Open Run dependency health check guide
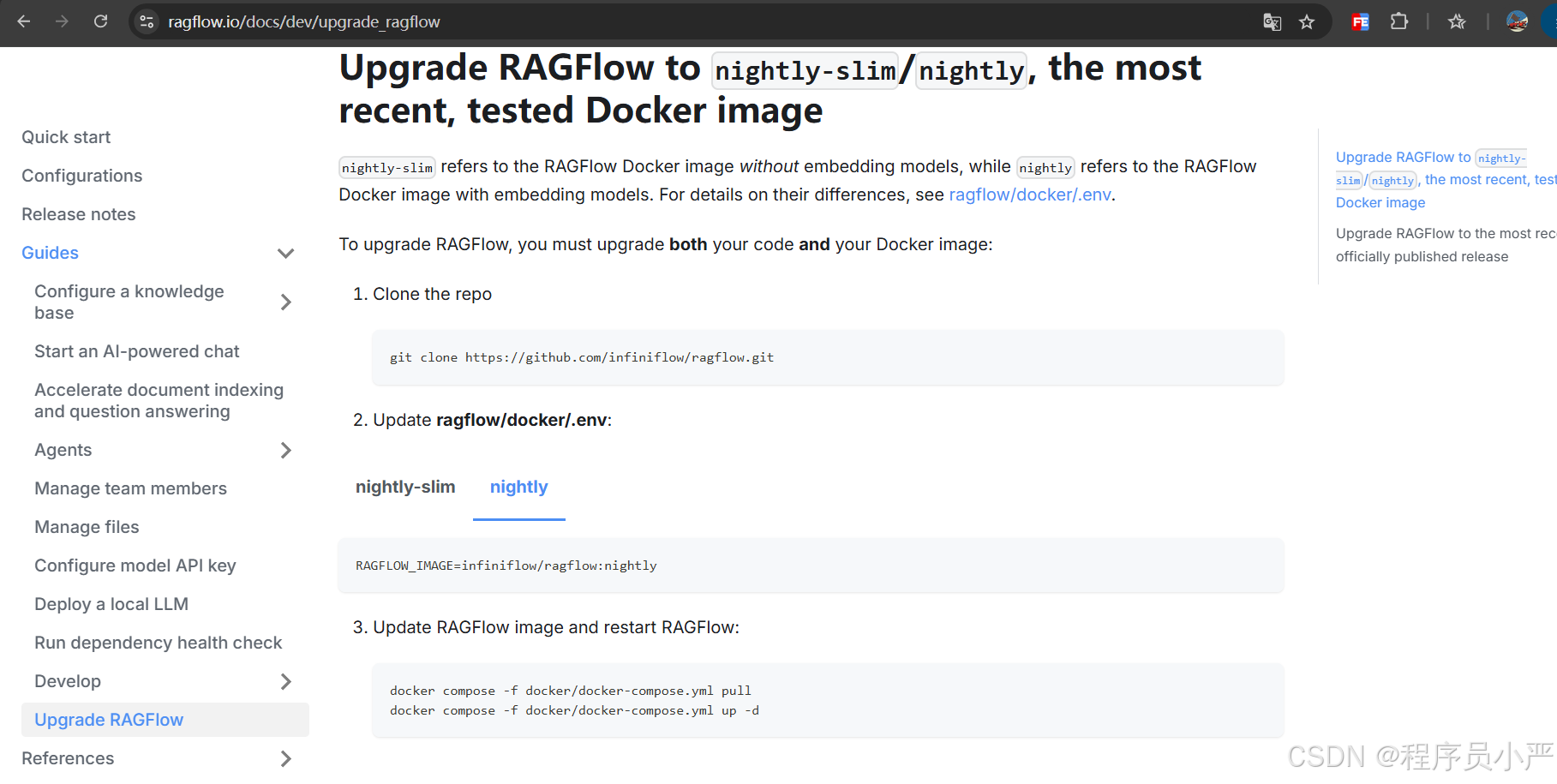1557x784 pixels. click(x=159, y=643)
